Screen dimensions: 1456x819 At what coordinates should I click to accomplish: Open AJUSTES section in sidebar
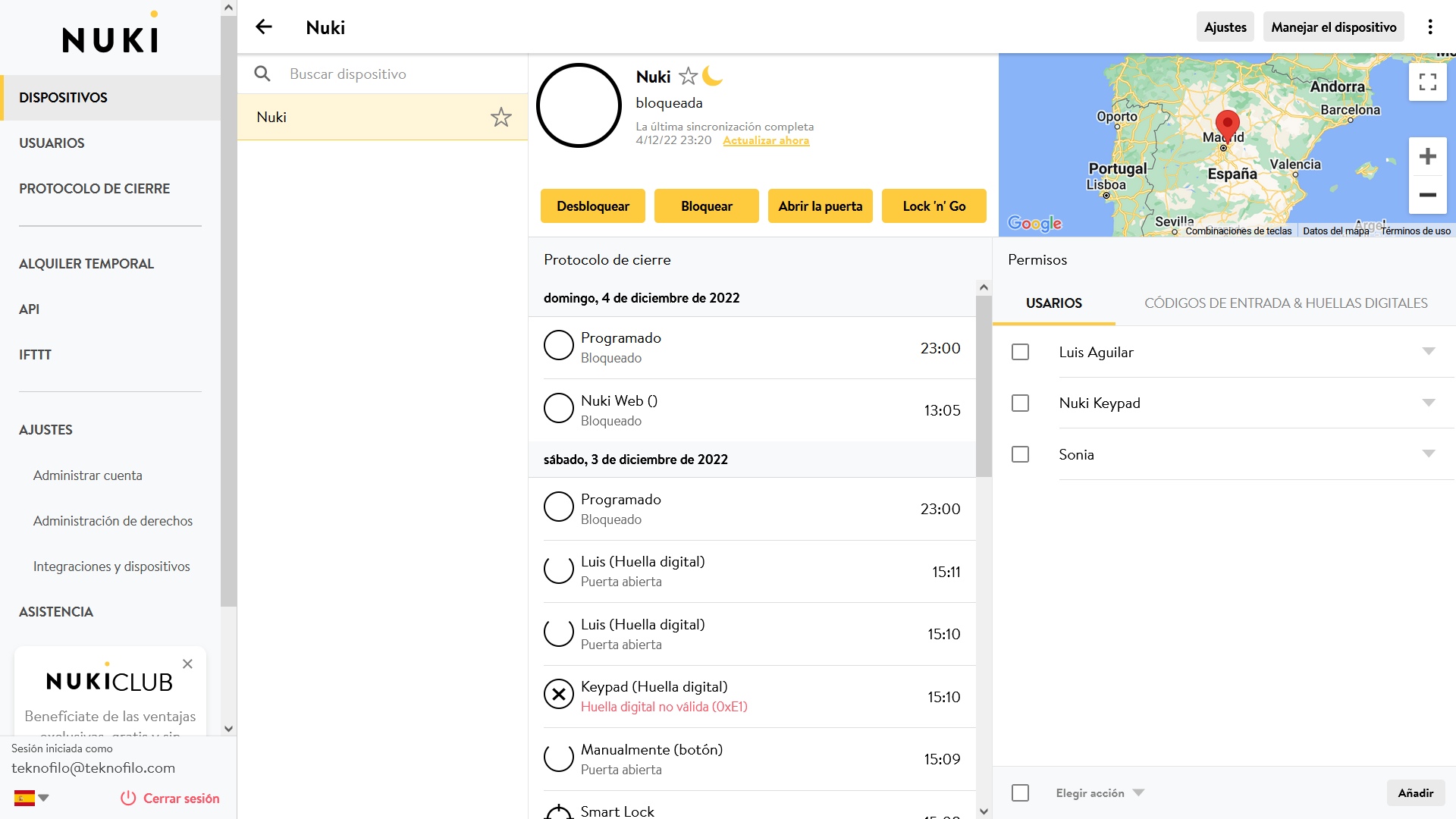(x=111, y=430)
